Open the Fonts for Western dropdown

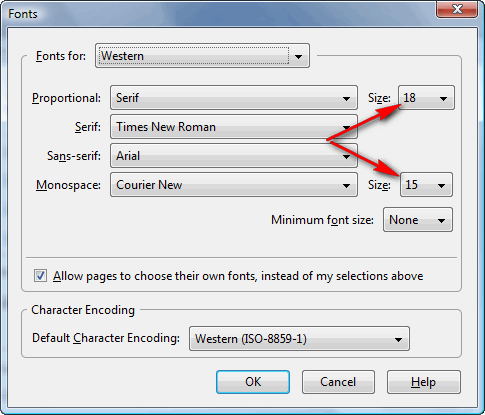202,56
